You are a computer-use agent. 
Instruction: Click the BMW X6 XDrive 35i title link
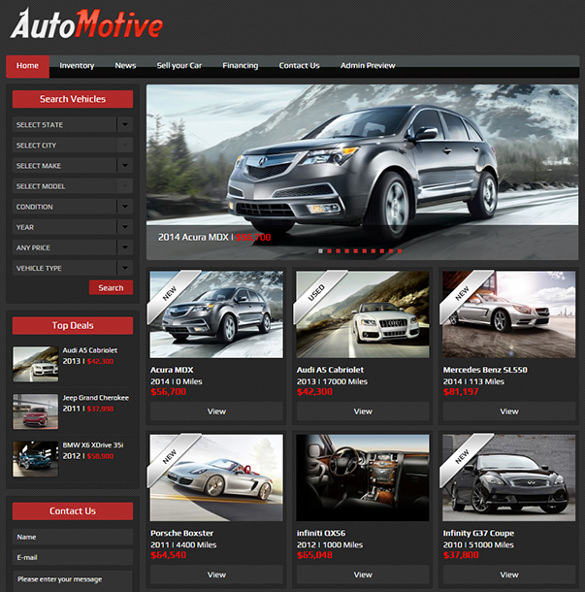coord(93,445)
